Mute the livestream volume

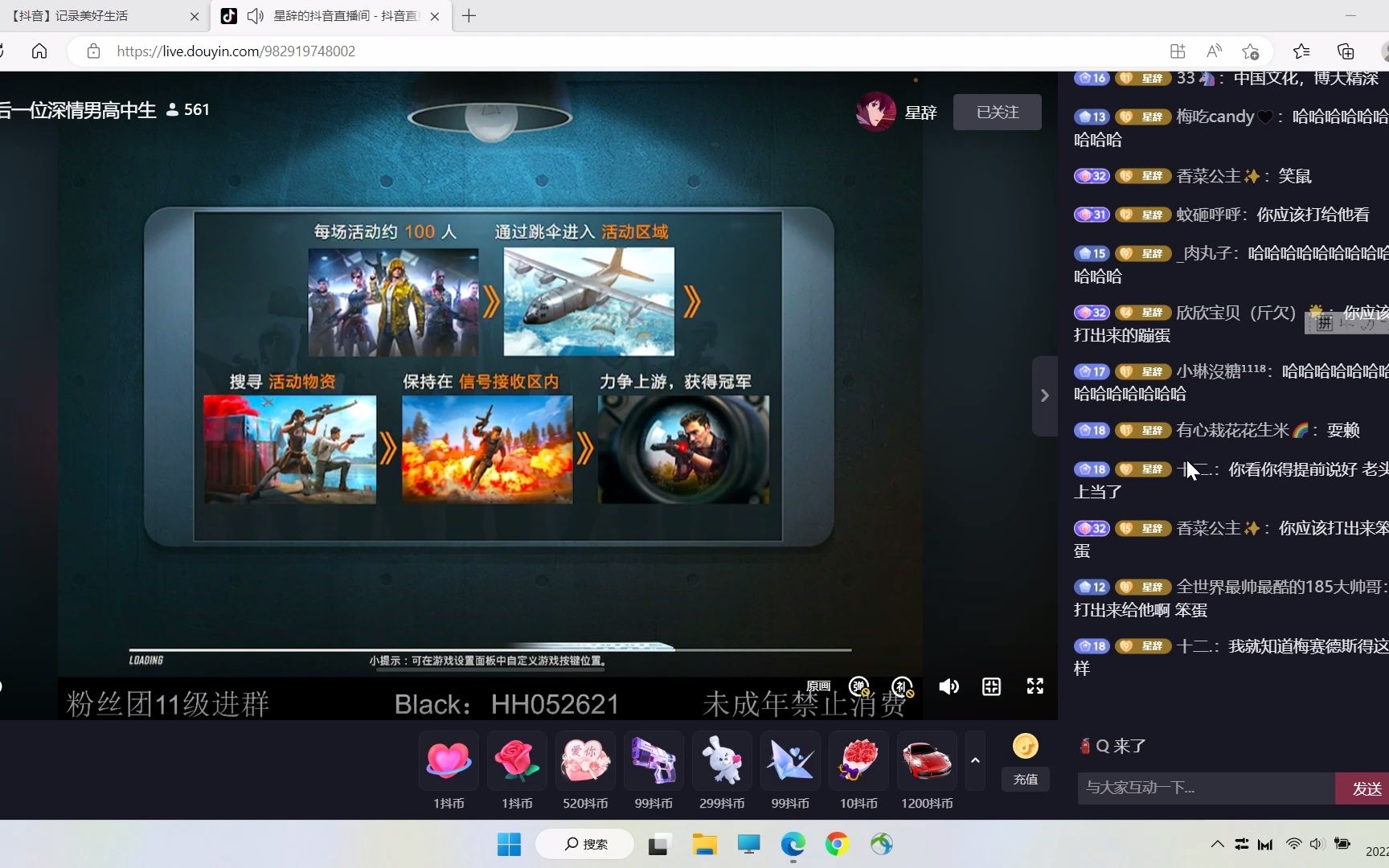click(949, 686)
